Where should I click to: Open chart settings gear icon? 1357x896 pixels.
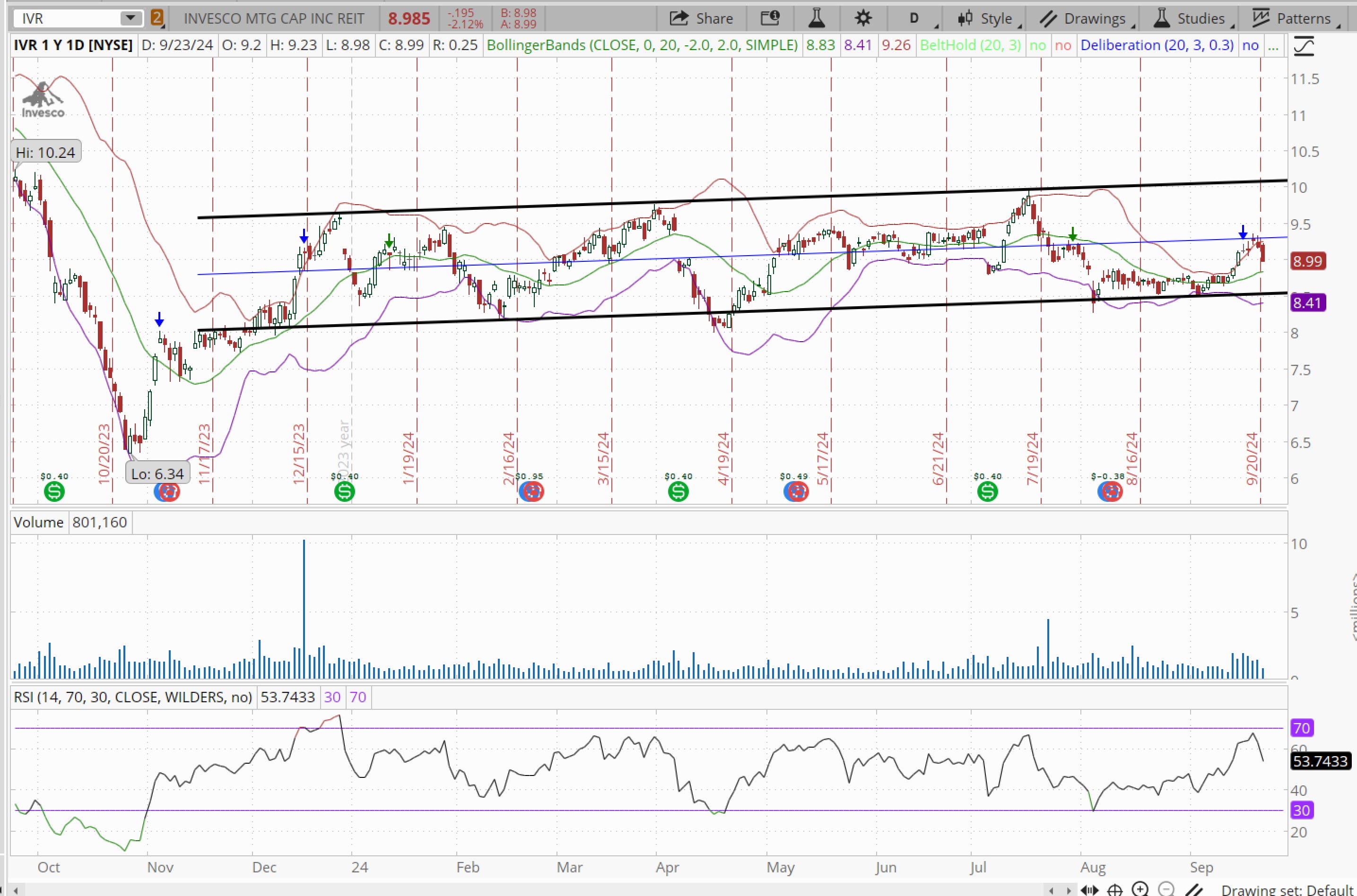pyautogui.click(x=862, y=18)
